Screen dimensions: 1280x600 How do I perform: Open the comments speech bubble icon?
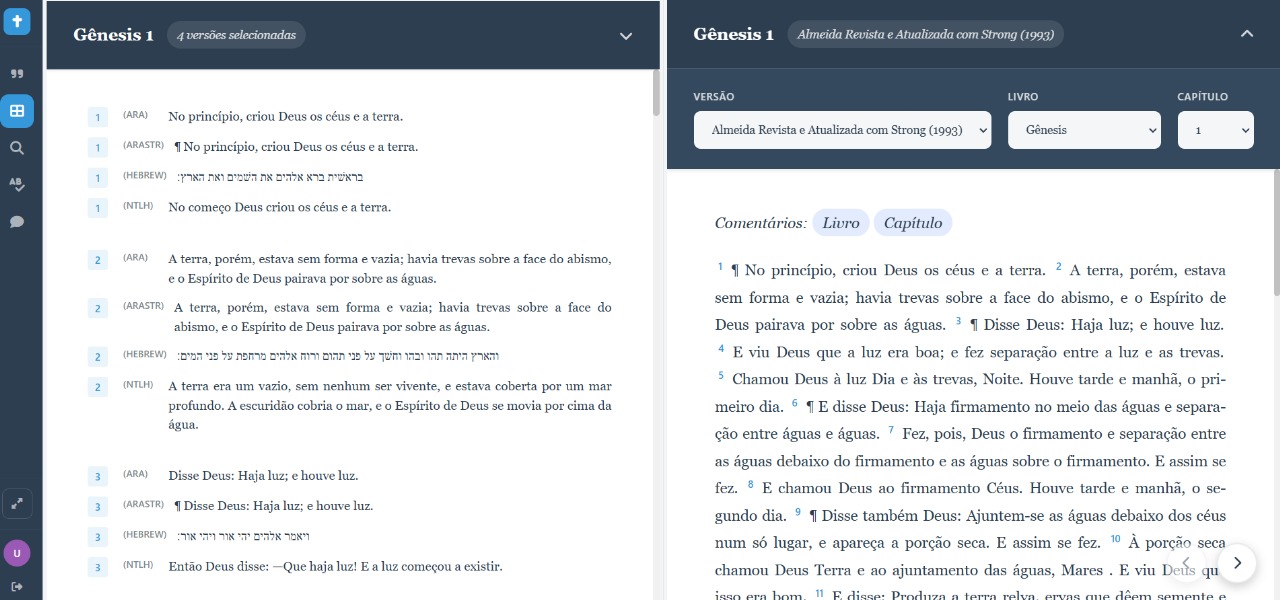click(17, 222)
